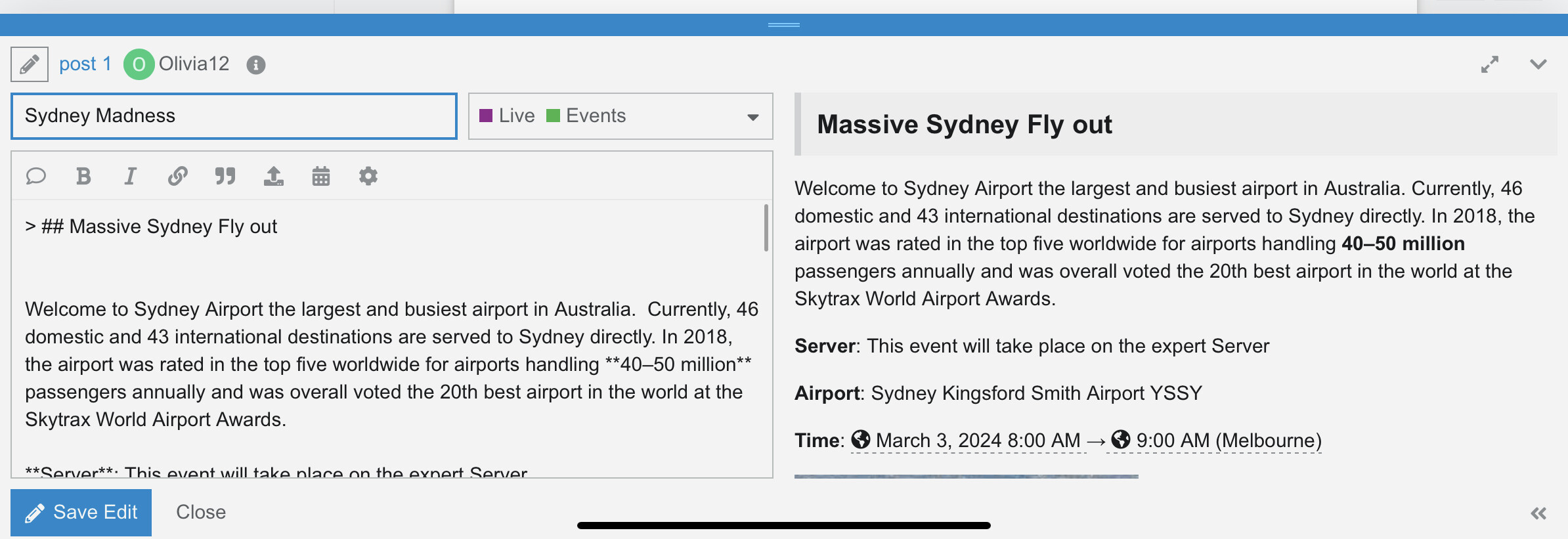Image resolution: width=1568 pixels, height=539 pixels.
Task: Click the Save Edit button
Action: [81, 512]
